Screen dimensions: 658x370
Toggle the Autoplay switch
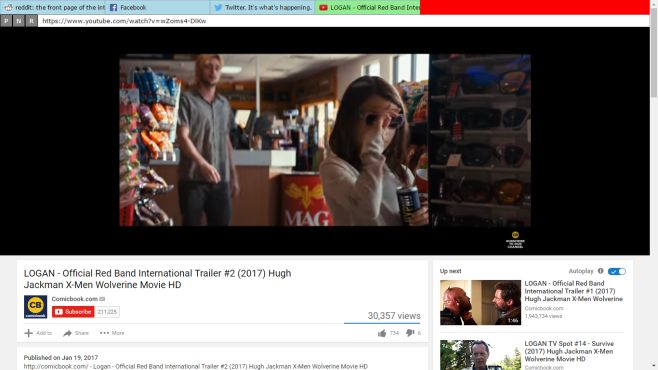tap(617, 271)
